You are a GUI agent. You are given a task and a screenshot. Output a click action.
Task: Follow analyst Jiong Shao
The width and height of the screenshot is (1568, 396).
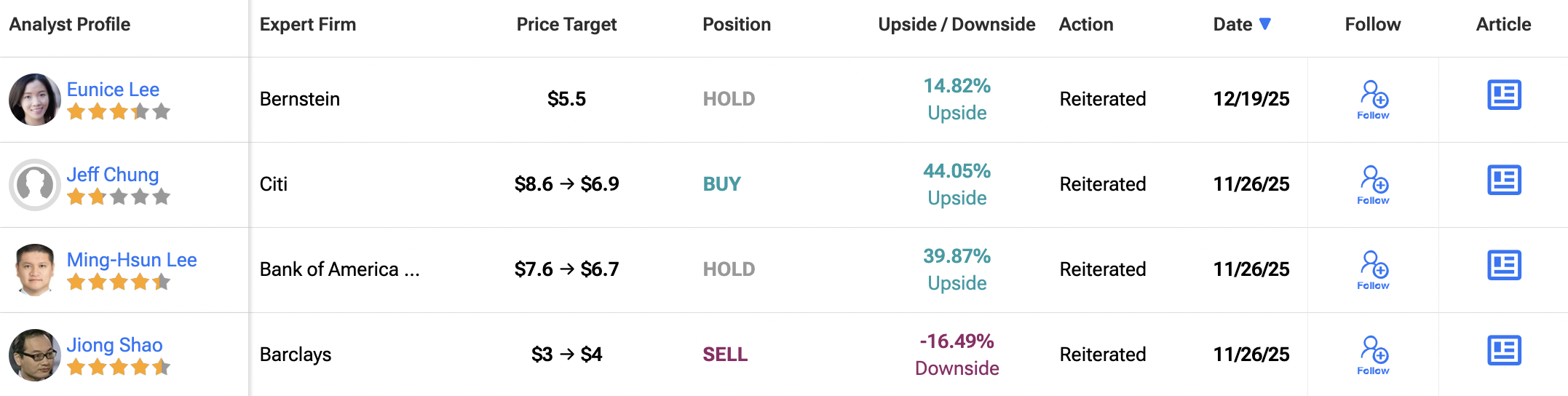tap(1373, 355)
